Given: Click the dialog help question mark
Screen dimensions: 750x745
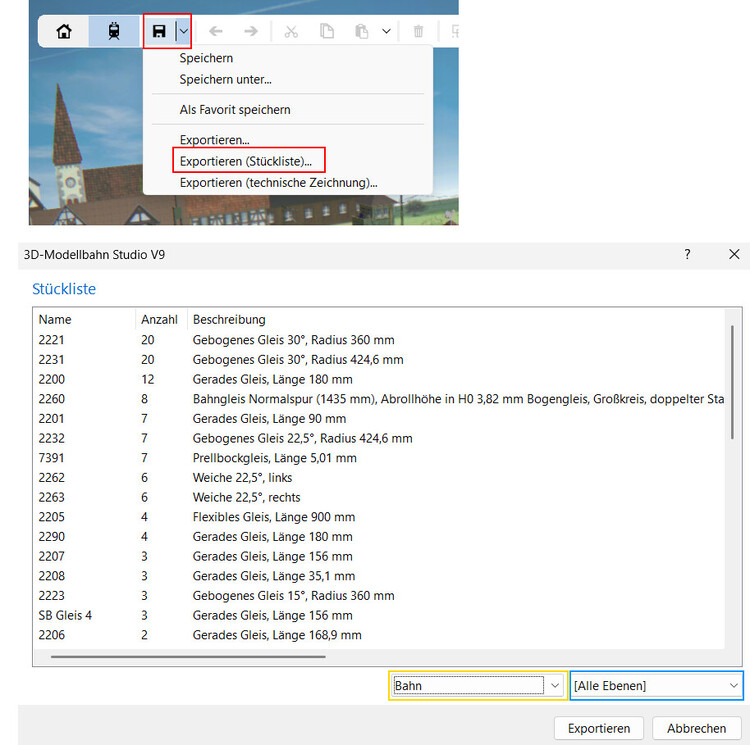Looking at the screenshot, I should click(687, 255).
